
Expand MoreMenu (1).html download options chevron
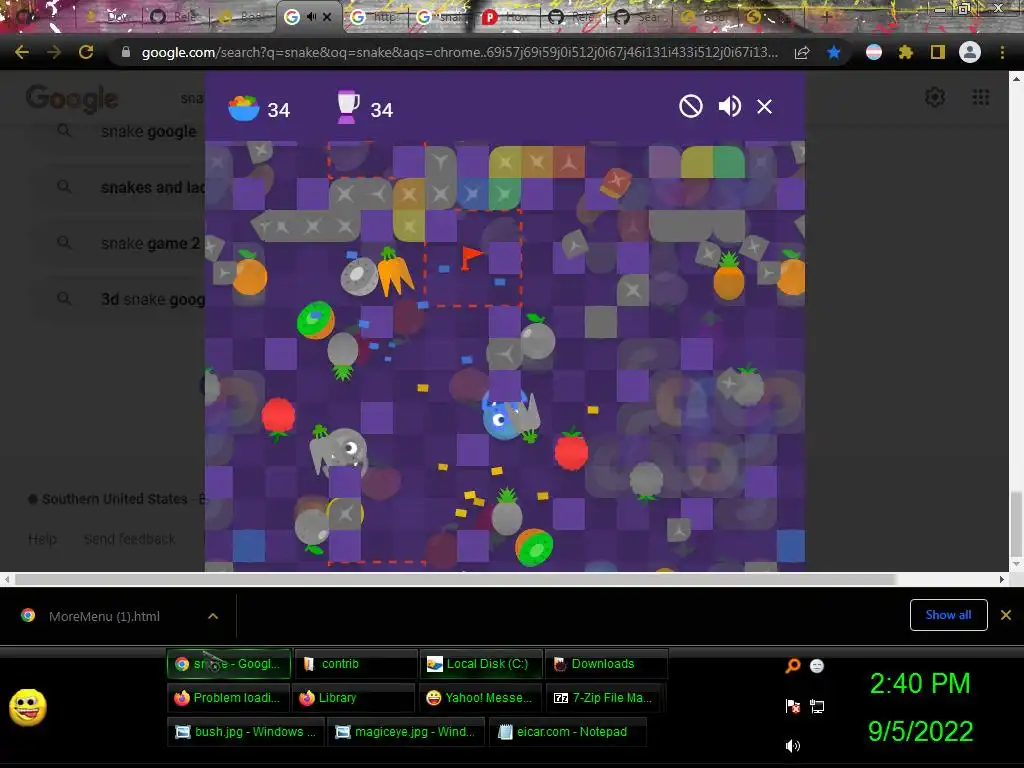[x=213, y=616]
